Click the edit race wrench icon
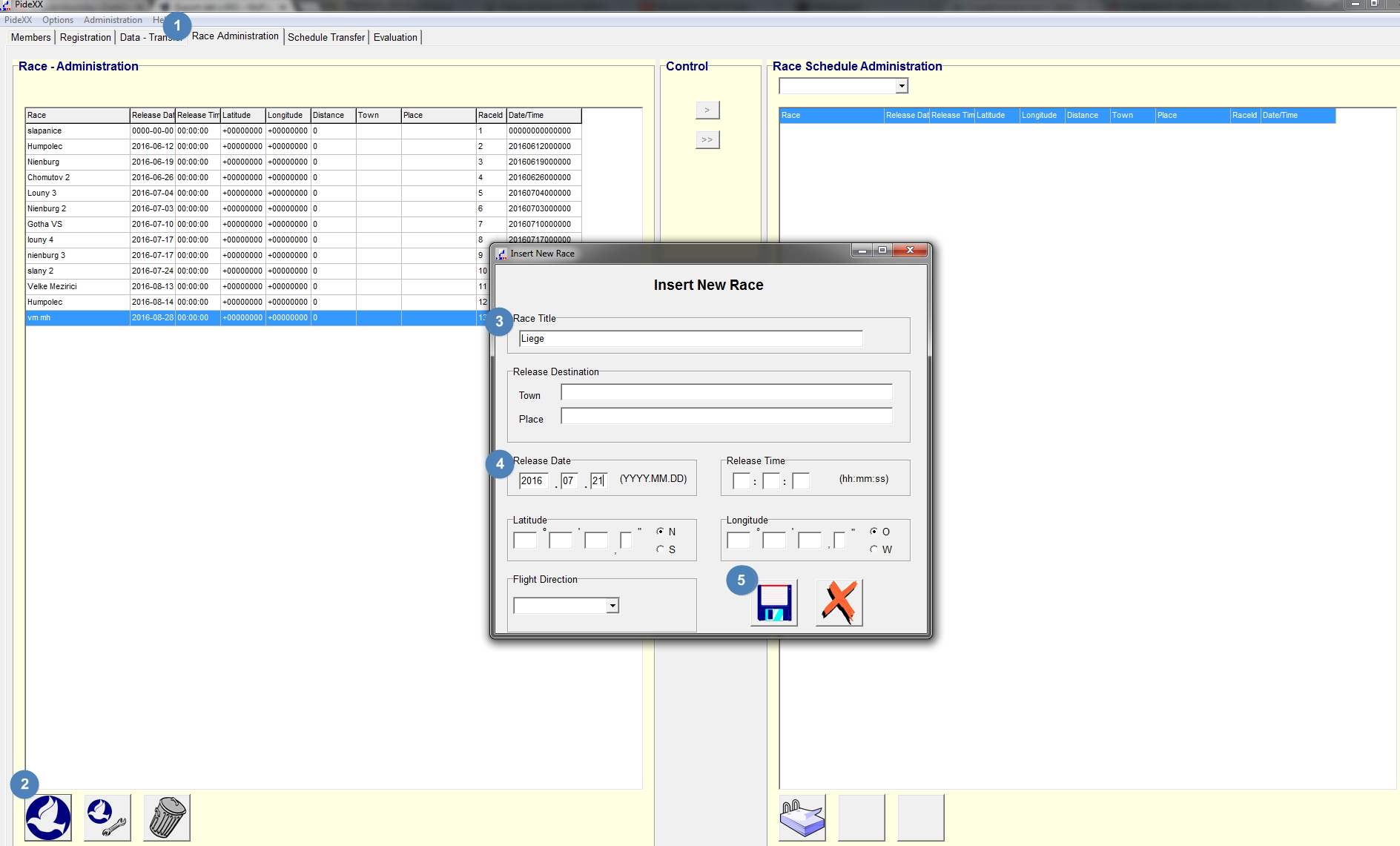This screenshot has width=1400, height=846. (108, 817)
